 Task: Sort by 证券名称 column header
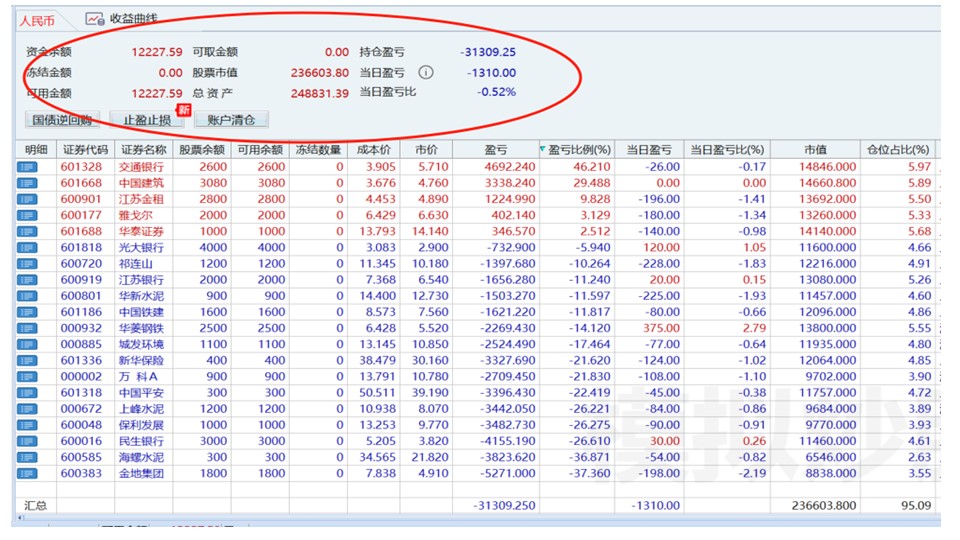[x=143, y=149]
